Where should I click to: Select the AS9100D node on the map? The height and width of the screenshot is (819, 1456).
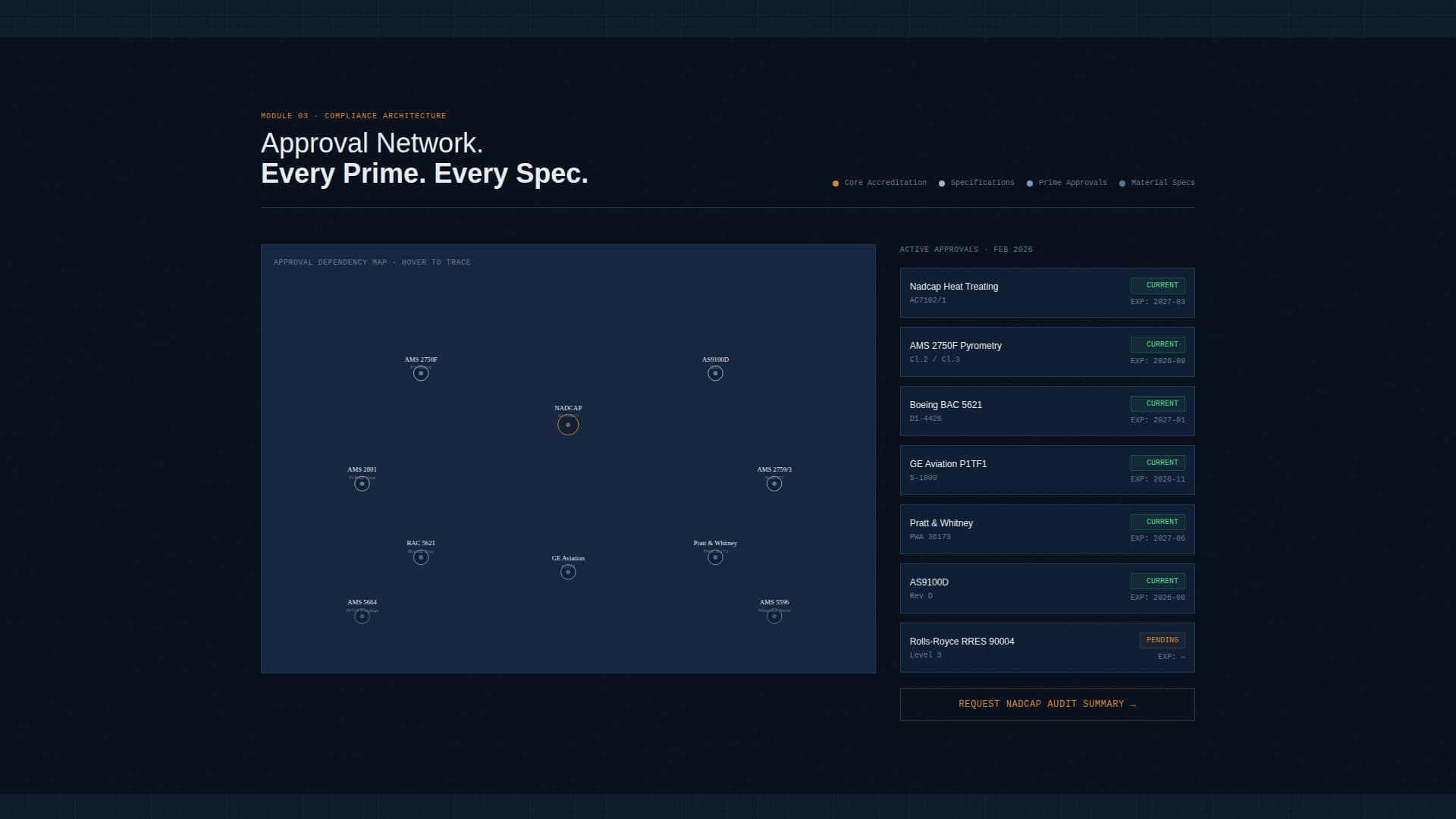[x=715, y=373]
